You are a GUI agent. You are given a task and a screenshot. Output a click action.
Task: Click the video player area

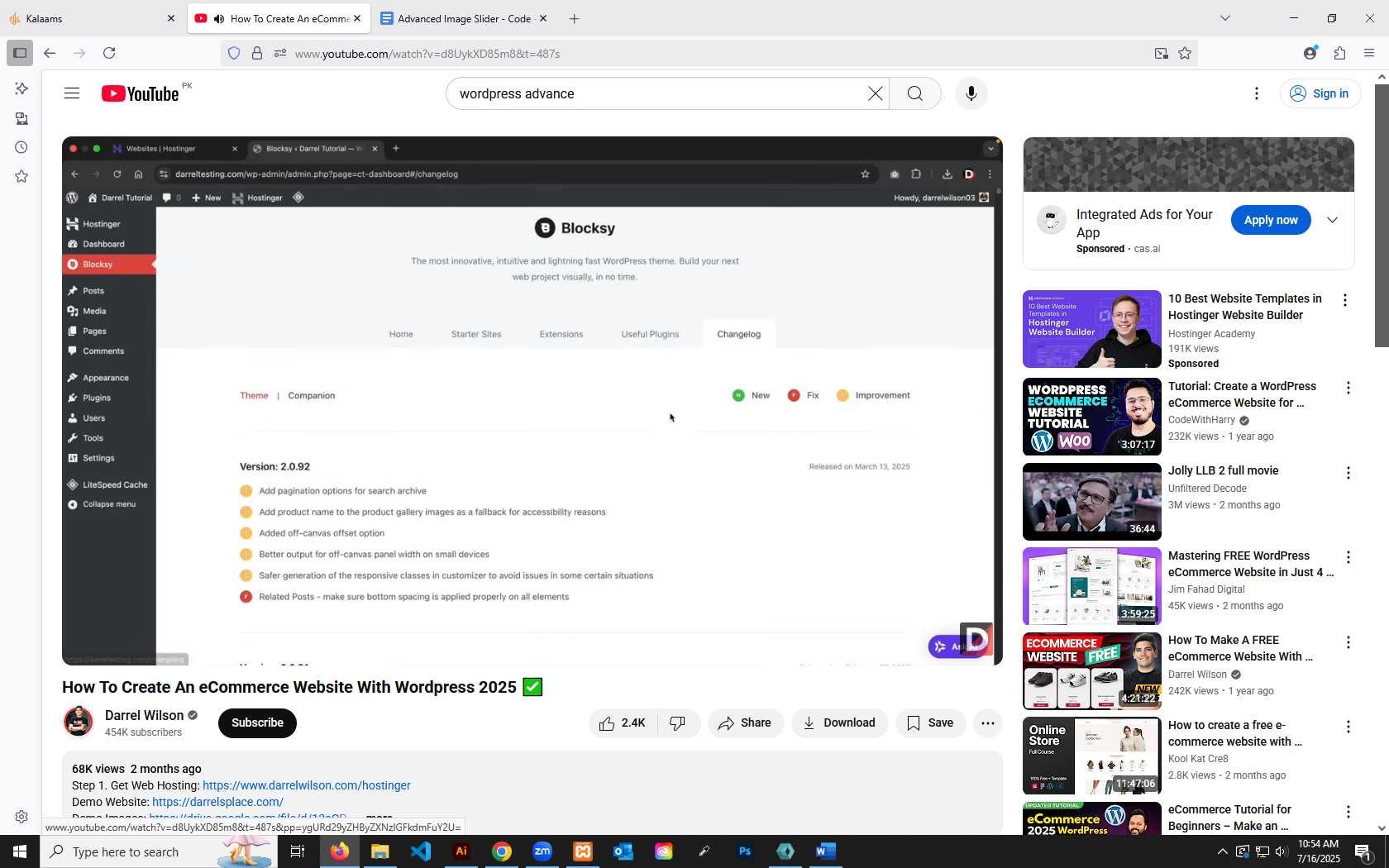(x=532, y=401)
